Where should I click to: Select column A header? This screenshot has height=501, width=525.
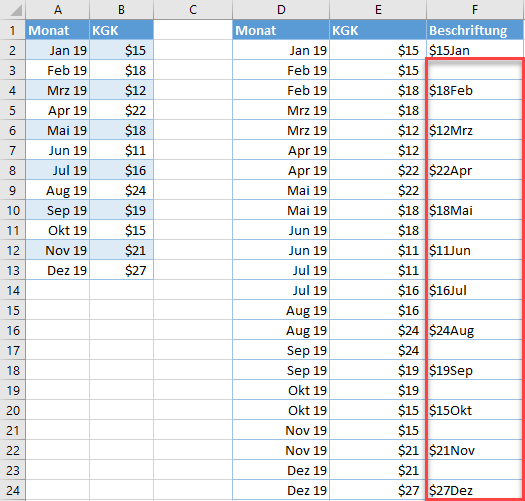click(x=58, y=9)
